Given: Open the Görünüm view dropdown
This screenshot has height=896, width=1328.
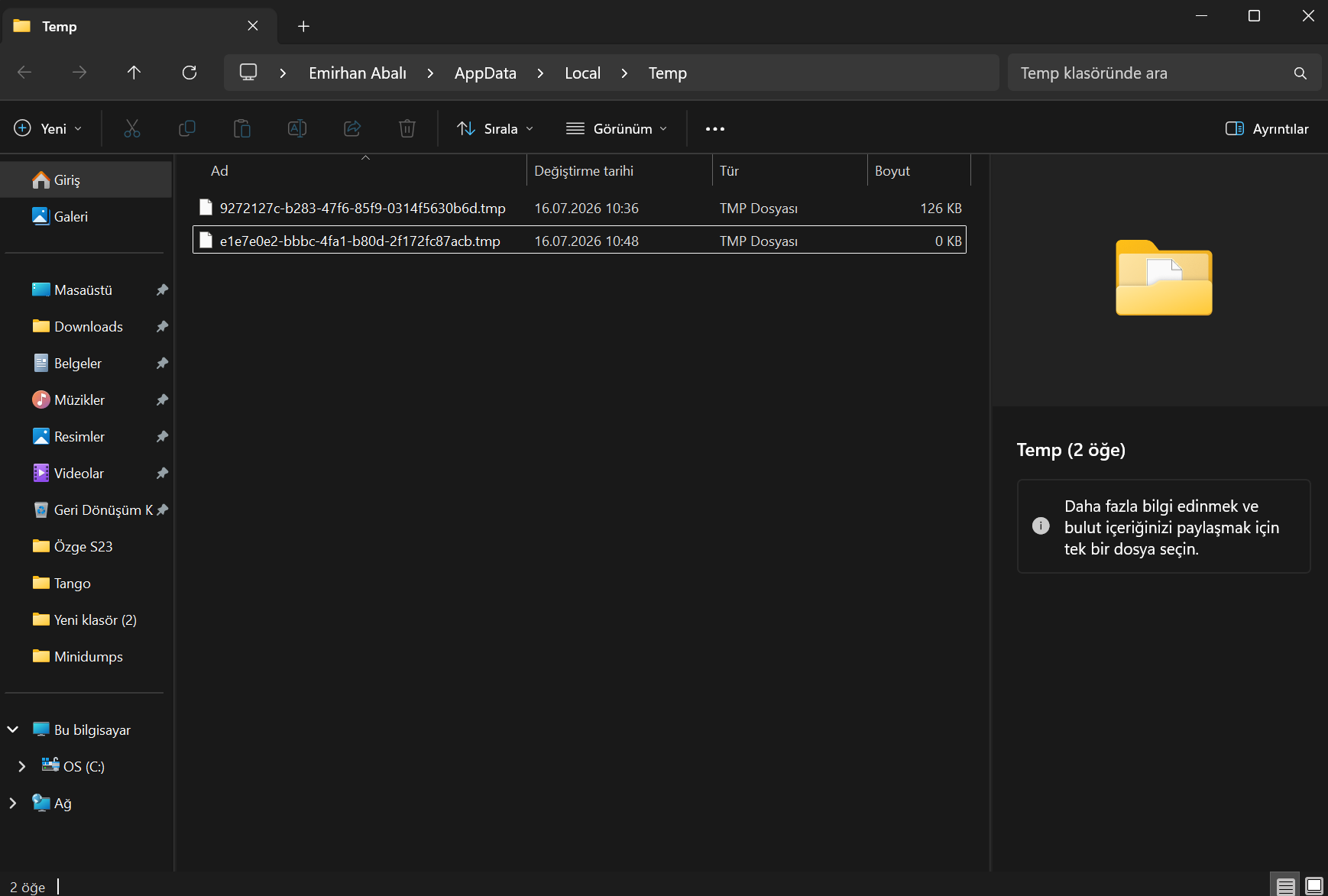Looking at the screenshot, I should pyautogui.click(x=617, y=128).
